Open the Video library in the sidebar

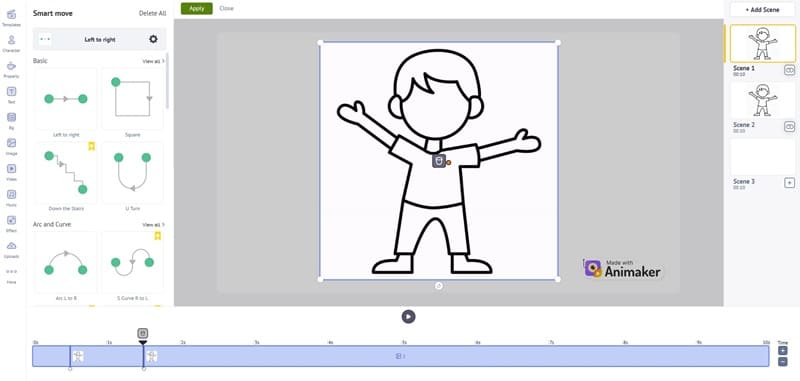pos(11,172)
